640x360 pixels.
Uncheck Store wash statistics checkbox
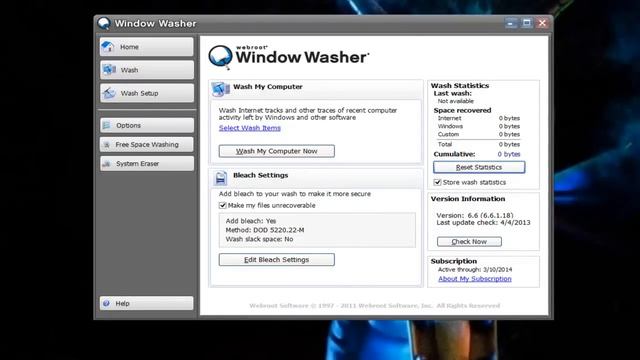438,182
